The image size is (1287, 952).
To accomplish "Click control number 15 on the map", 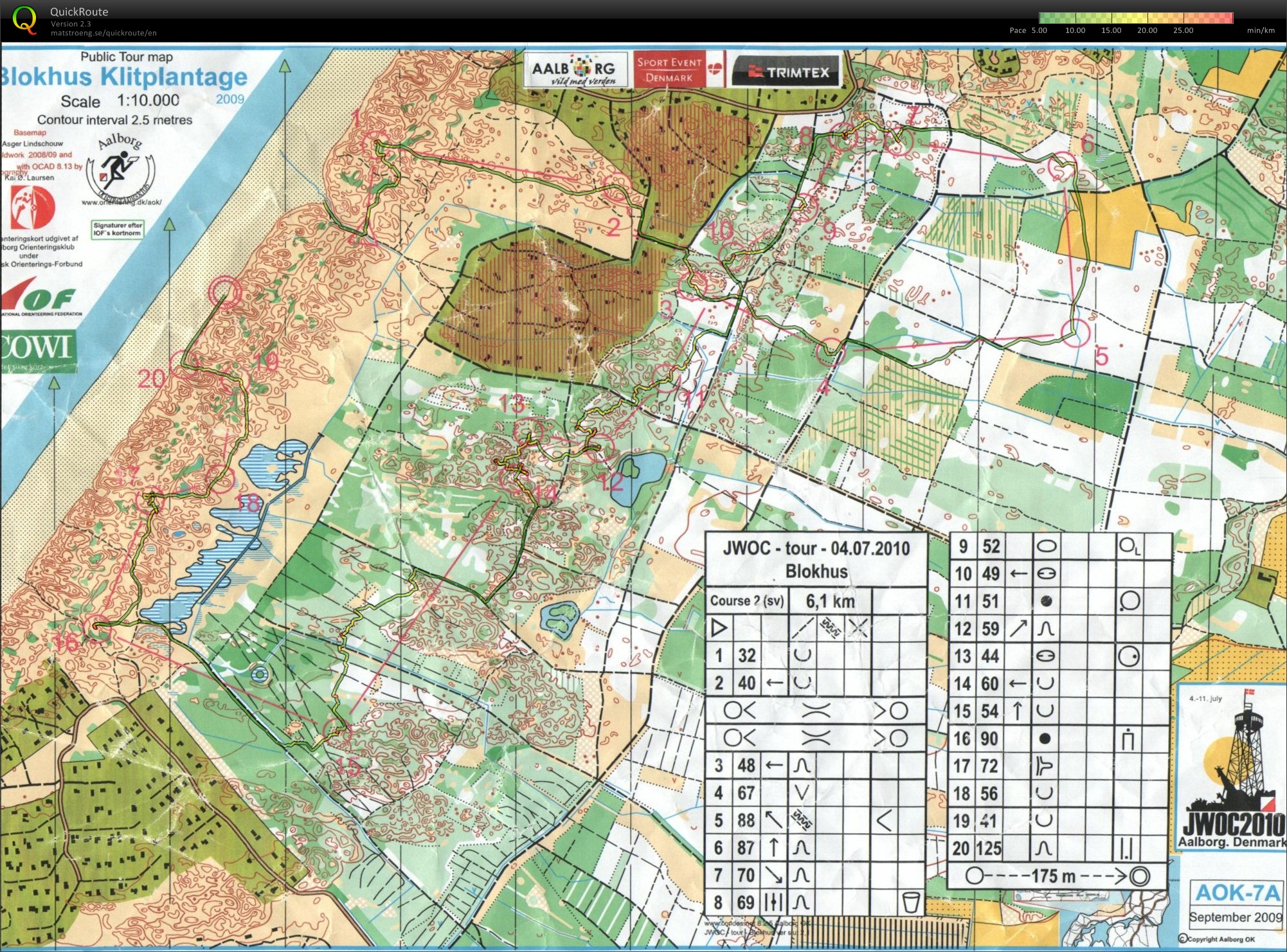I will pos(348,766).
